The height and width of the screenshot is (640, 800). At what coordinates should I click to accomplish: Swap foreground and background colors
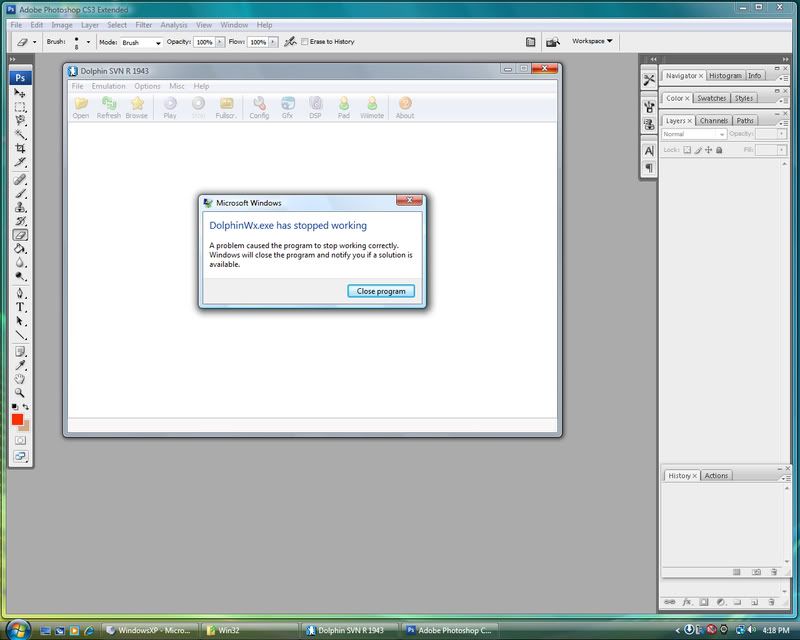point(26,407)
